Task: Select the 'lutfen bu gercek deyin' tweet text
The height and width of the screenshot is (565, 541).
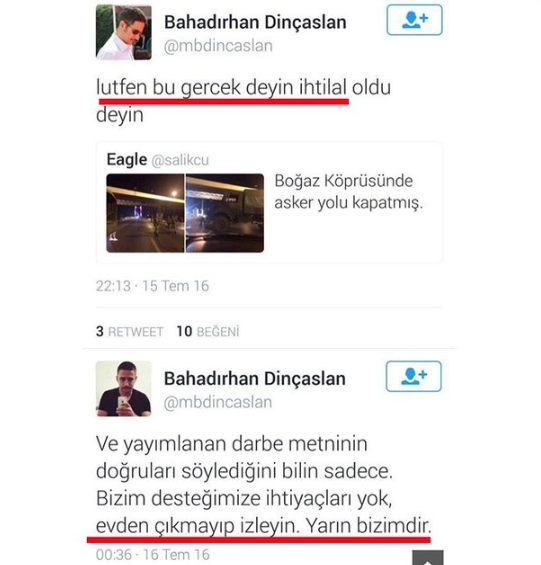Action: pos(243,101)
